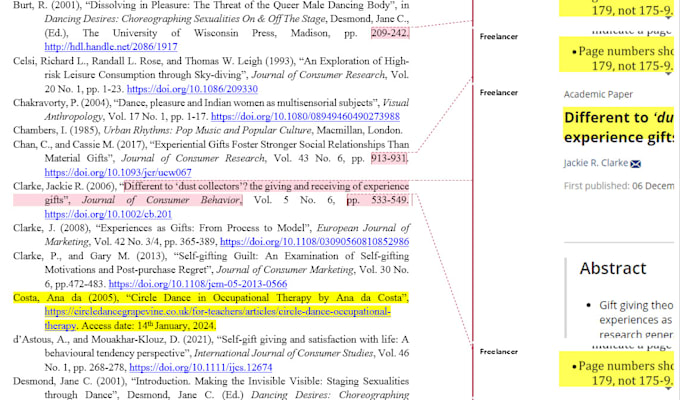Screen dimensions: 680x400
Task: Open the hdl.handle.net/2086/1917 link
Action: coord(111,47)
